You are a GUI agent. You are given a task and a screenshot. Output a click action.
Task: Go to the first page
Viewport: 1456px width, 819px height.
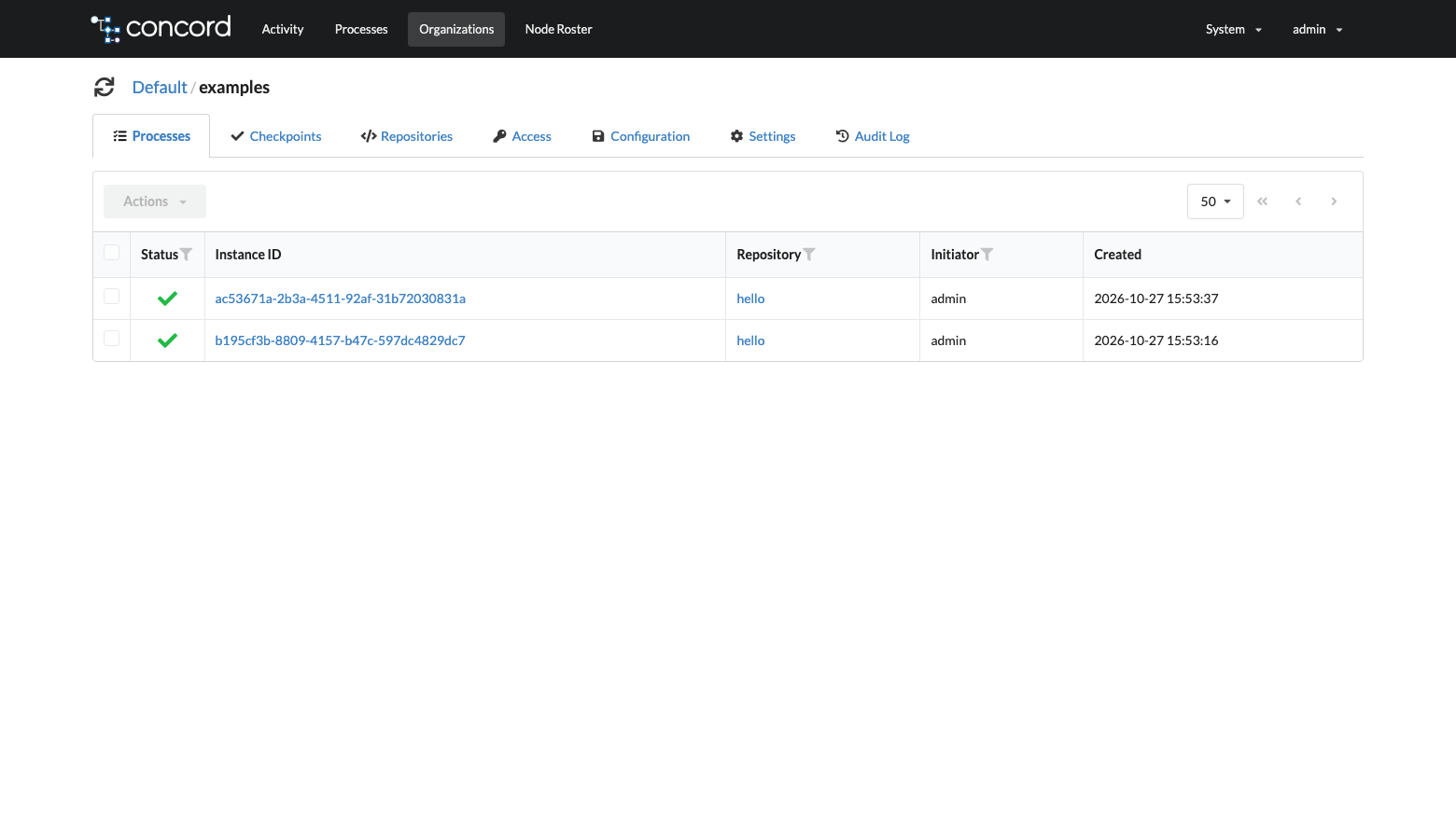click(1262, 201)
